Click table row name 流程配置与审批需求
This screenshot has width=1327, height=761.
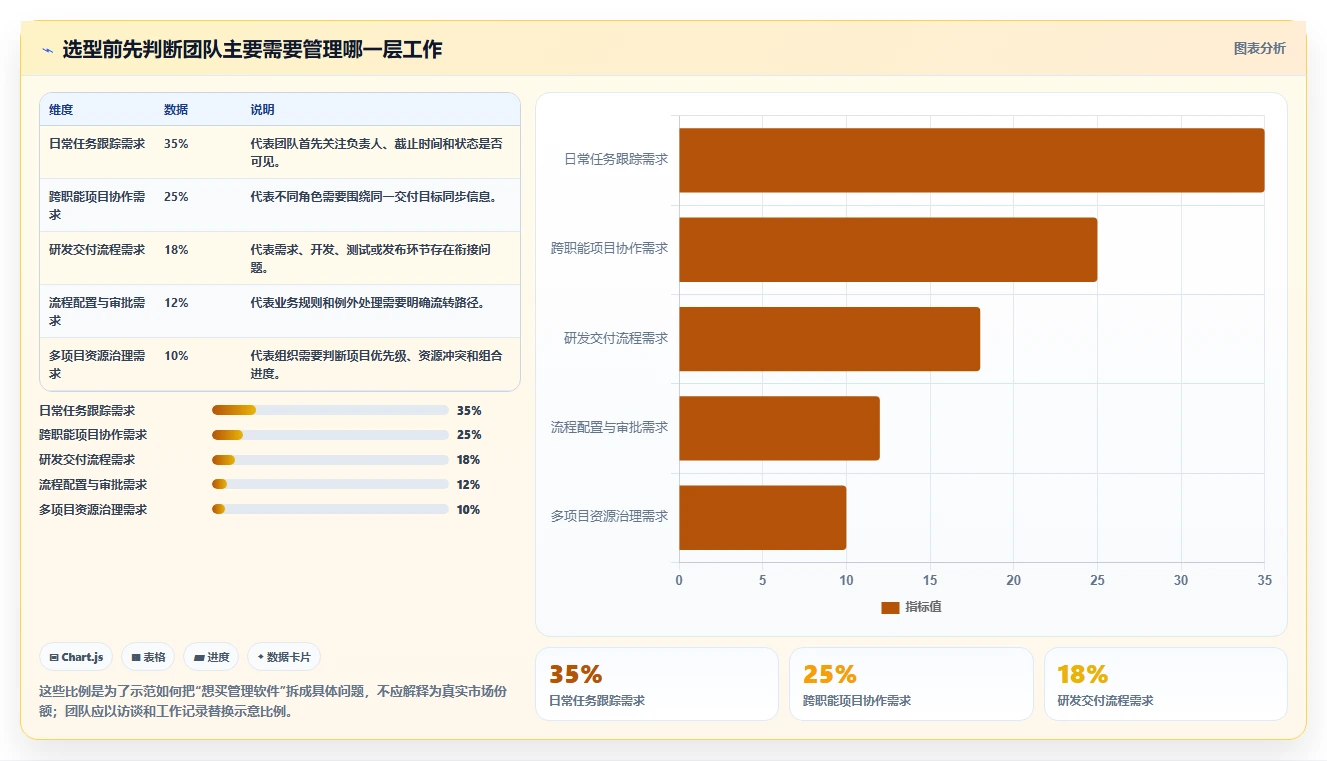click(x=97, y=312)
